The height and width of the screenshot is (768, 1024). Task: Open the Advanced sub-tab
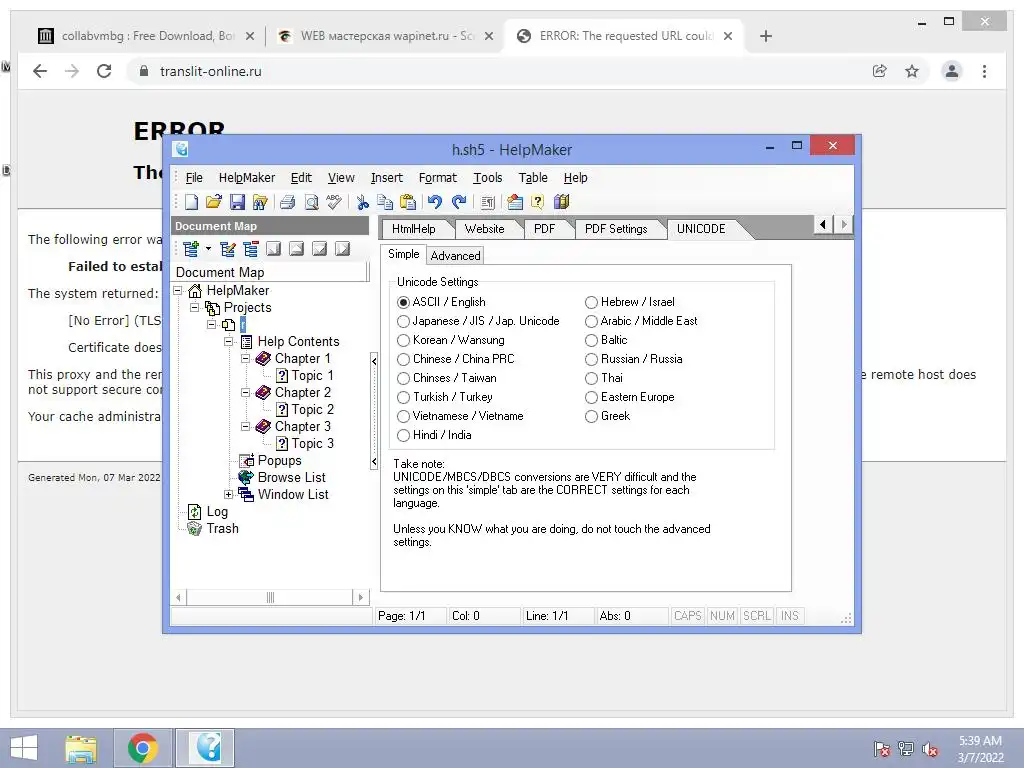tap(455, 255)
